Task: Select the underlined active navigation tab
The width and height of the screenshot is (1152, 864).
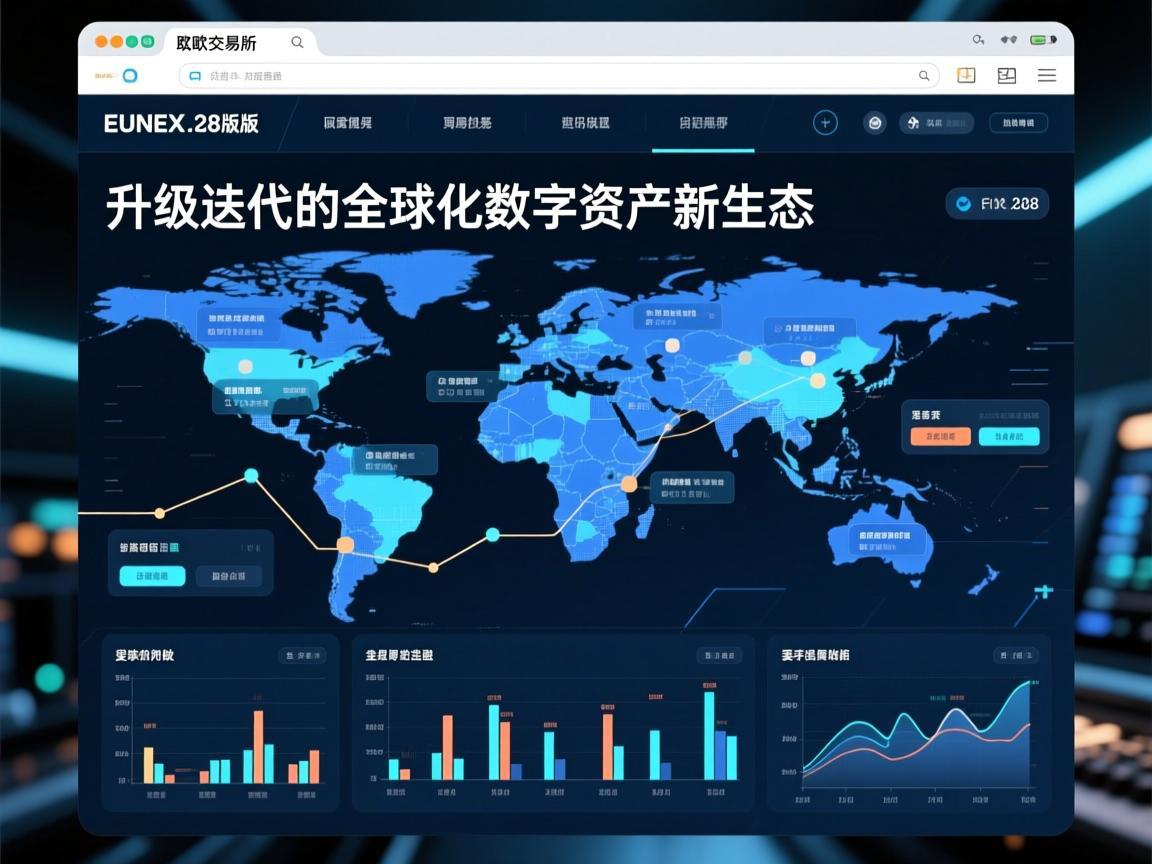Action: coord(703,123)
